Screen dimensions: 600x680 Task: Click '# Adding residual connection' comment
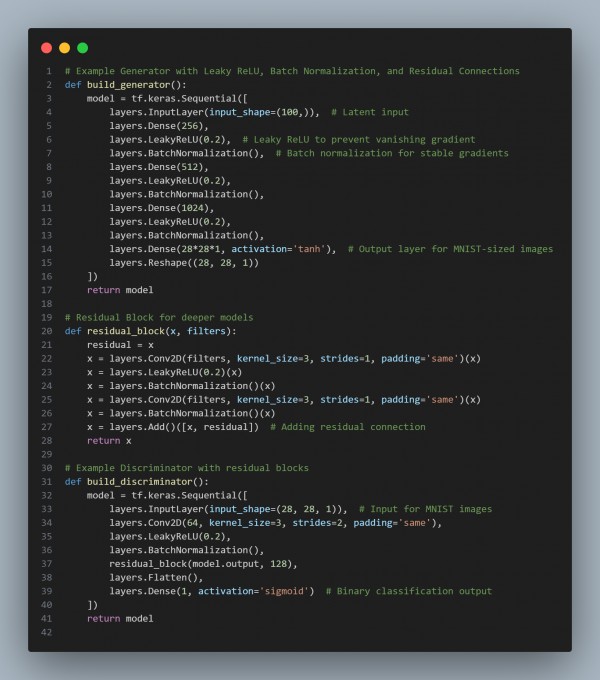[x=348, y=427]
